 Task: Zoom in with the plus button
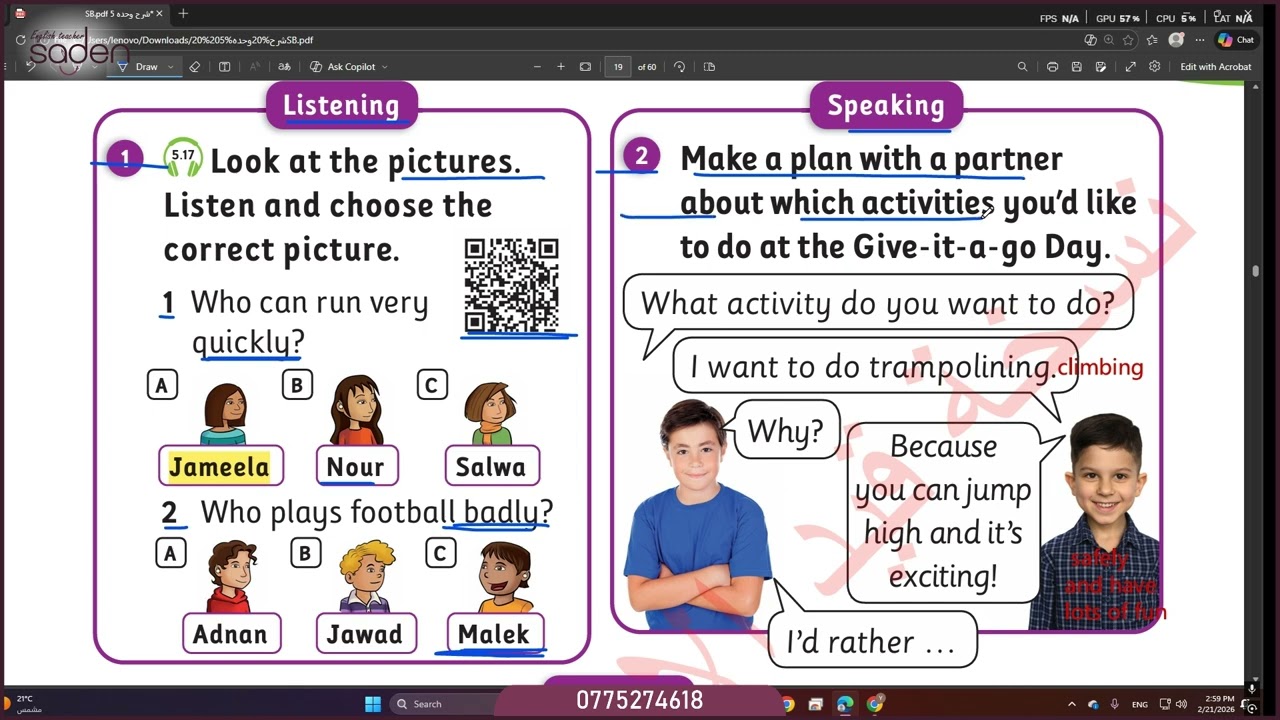click(561, 67)
